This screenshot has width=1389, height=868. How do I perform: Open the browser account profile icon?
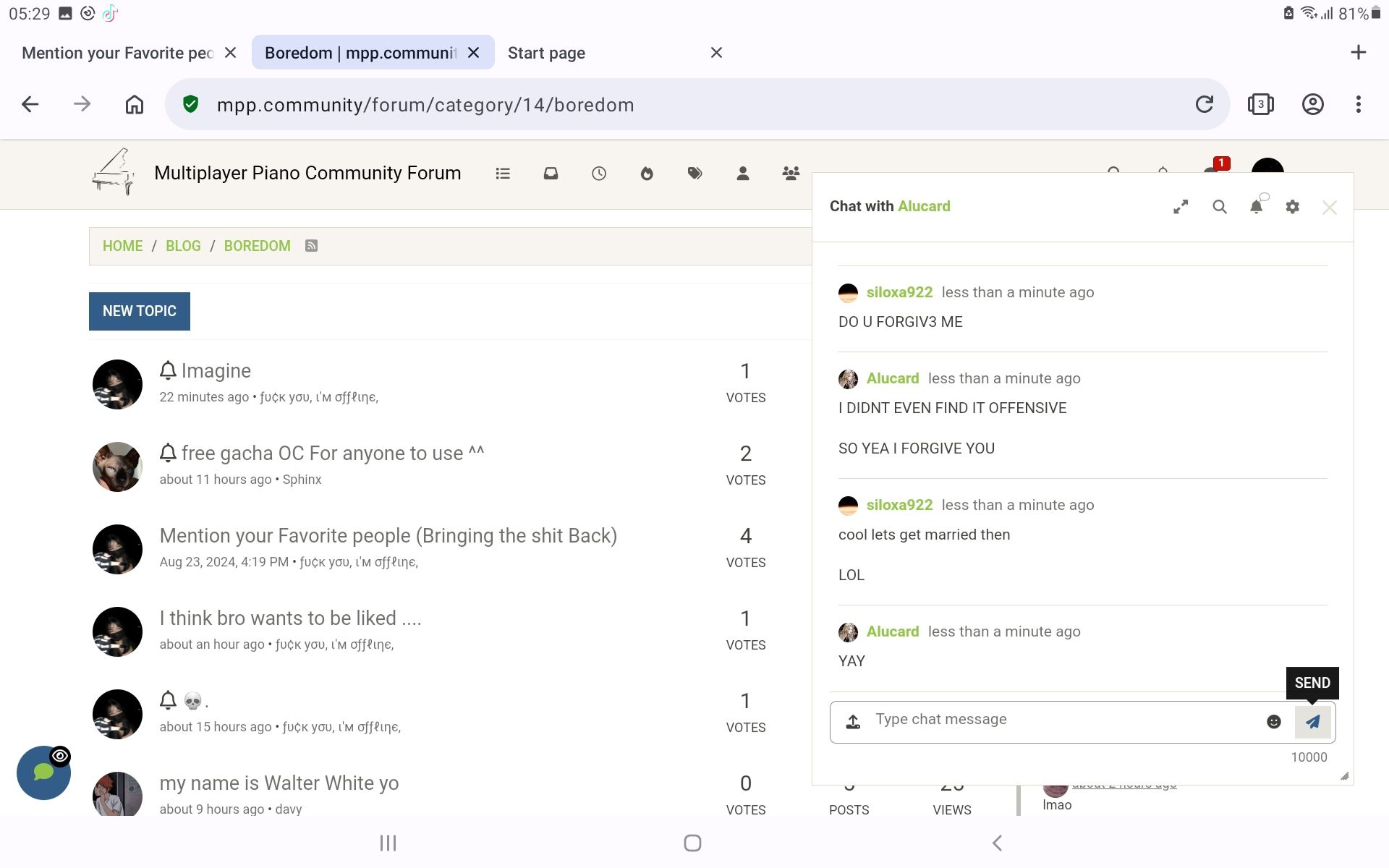point(1313,104)
